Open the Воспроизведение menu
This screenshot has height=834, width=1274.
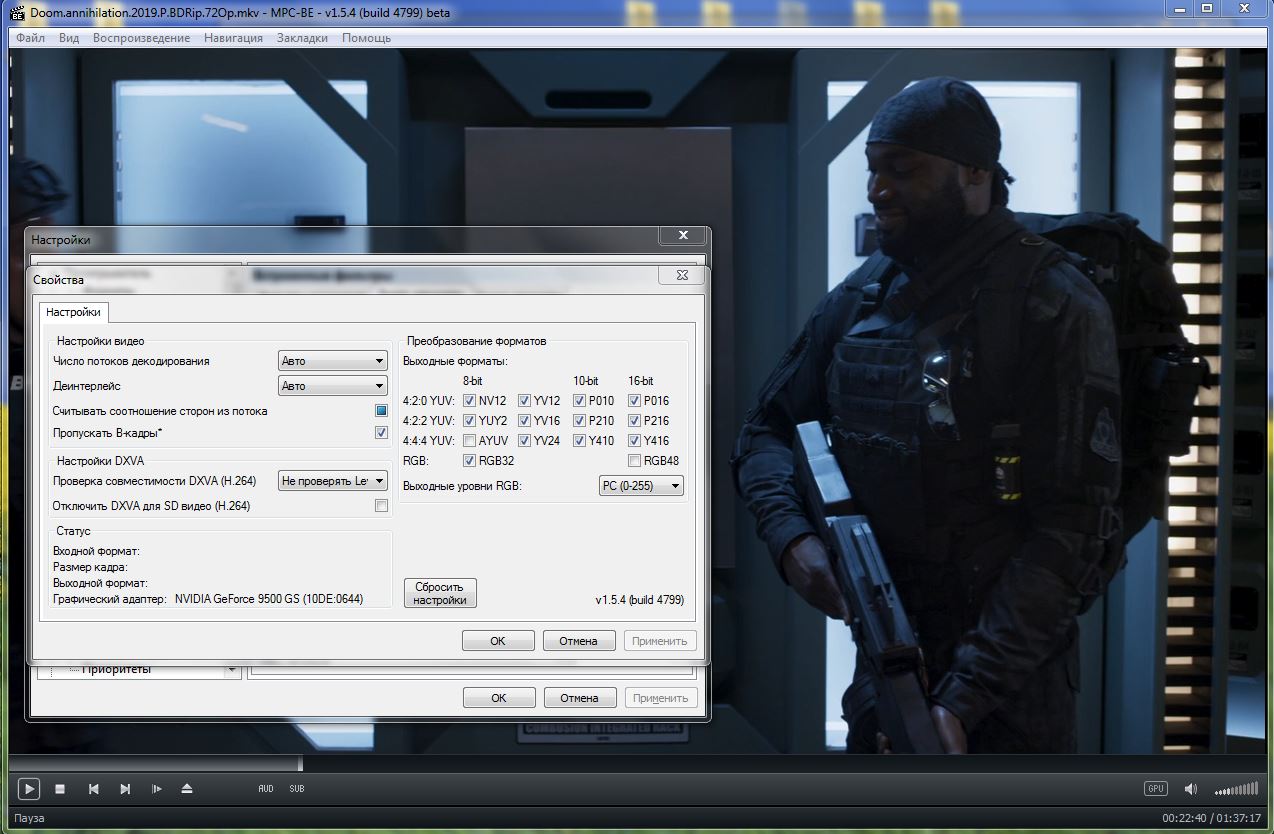(141, 38)
